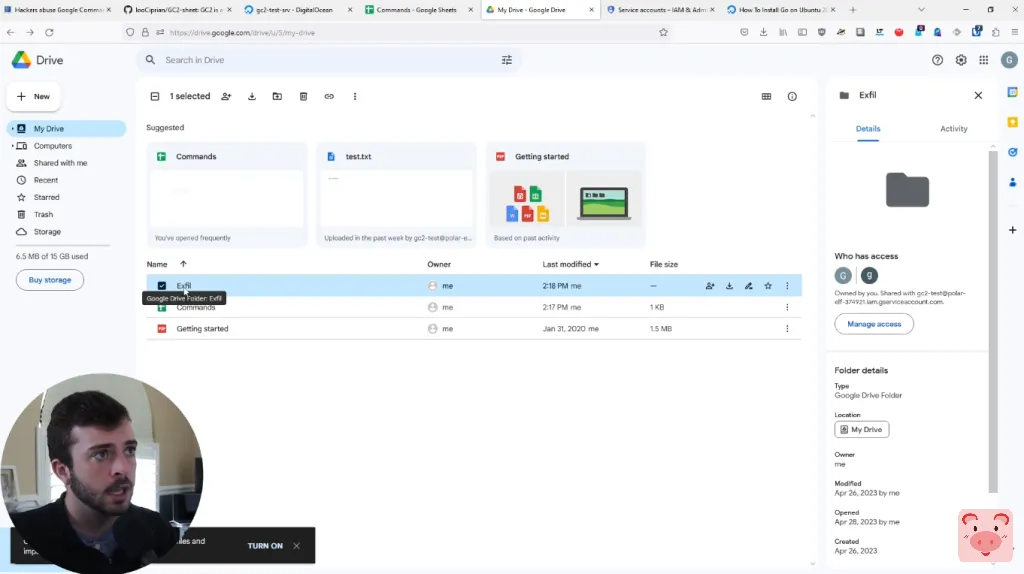Screen dimensions: 1024x574
Task: Open Google Keep side panel icon
Action: [1012, 122]
